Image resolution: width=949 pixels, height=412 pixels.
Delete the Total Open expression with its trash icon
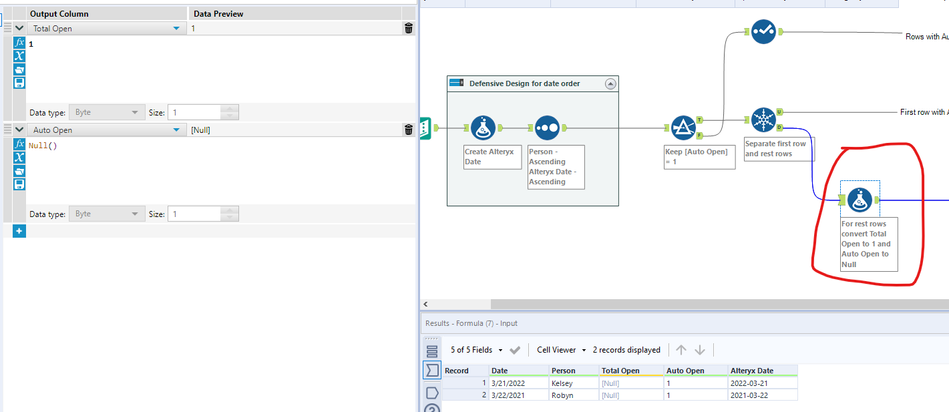click(409, 28)
